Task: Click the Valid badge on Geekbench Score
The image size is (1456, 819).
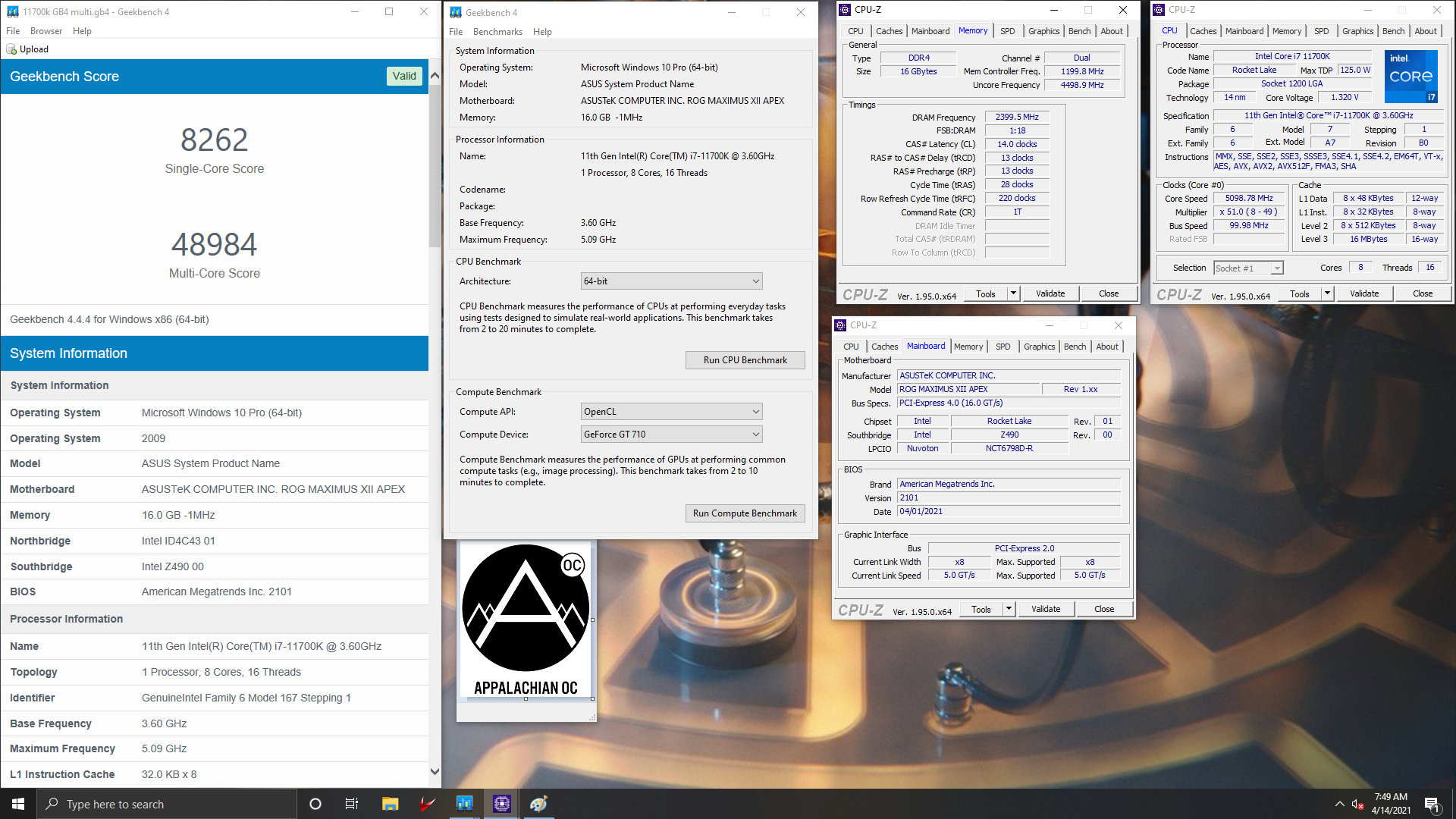Action: [x=404, y=76]
